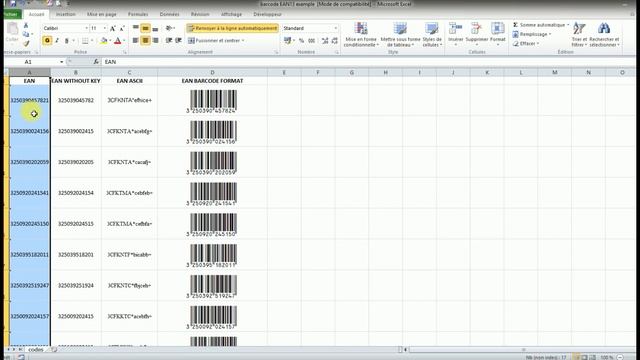The height and width of the screenshot is (360, 640).
Task: Click the increase indent icon
Action: 178,40
